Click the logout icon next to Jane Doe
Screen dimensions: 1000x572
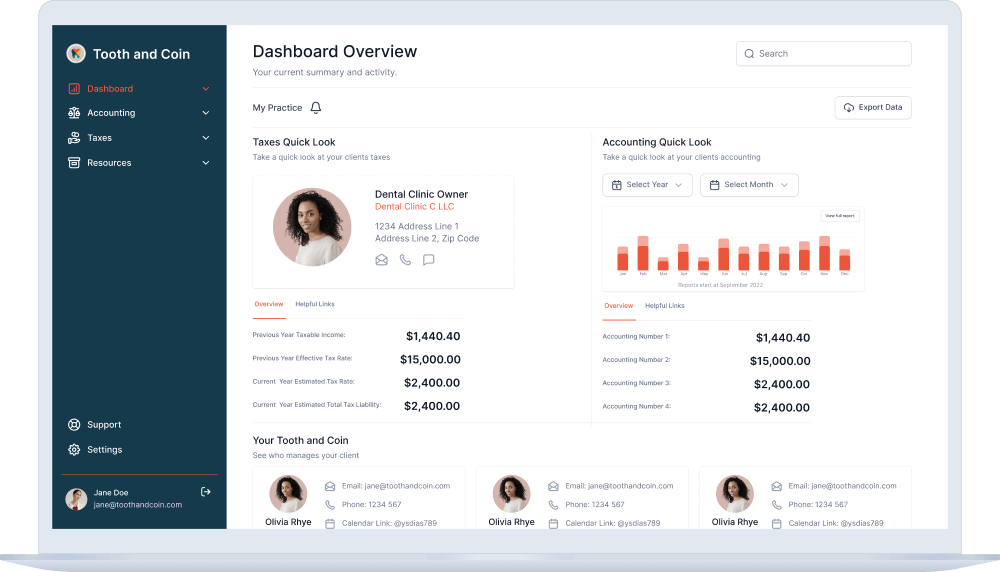205,492
